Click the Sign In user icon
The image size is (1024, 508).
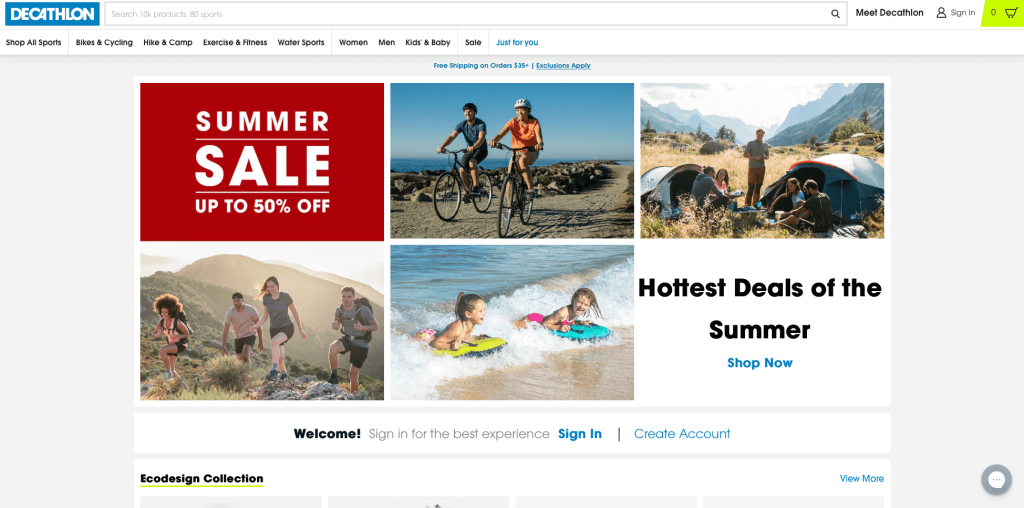(x=941, y=12)
